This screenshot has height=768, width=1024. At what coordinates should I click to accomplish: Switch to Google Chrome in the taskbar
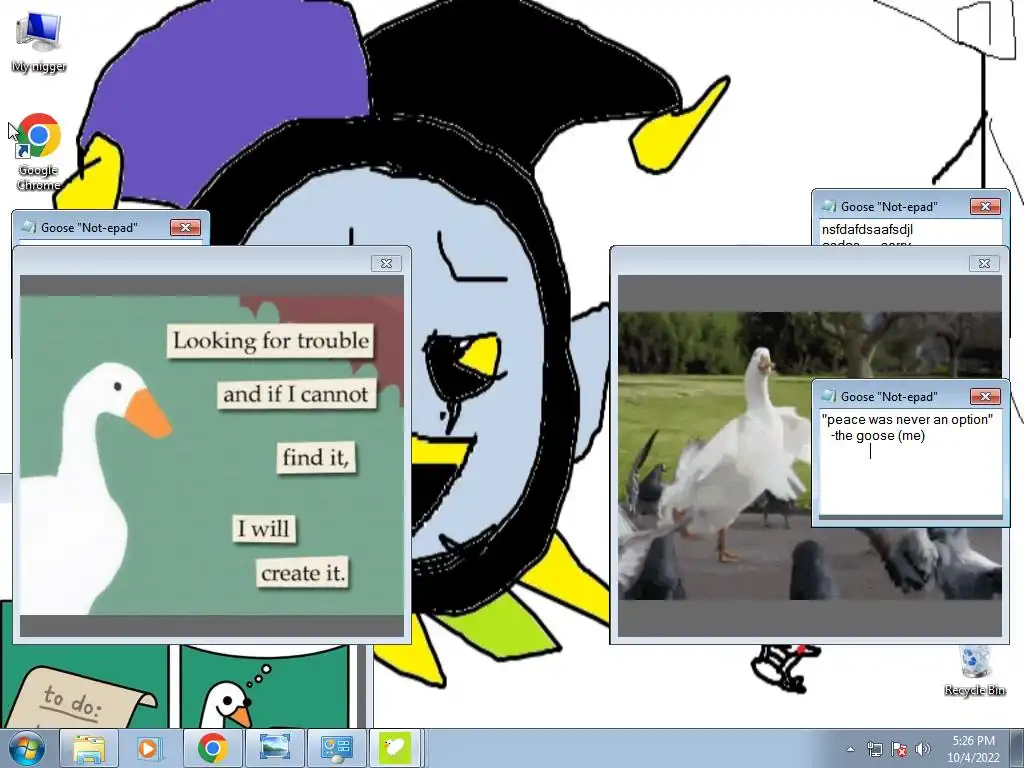click(x=212, y=748)
